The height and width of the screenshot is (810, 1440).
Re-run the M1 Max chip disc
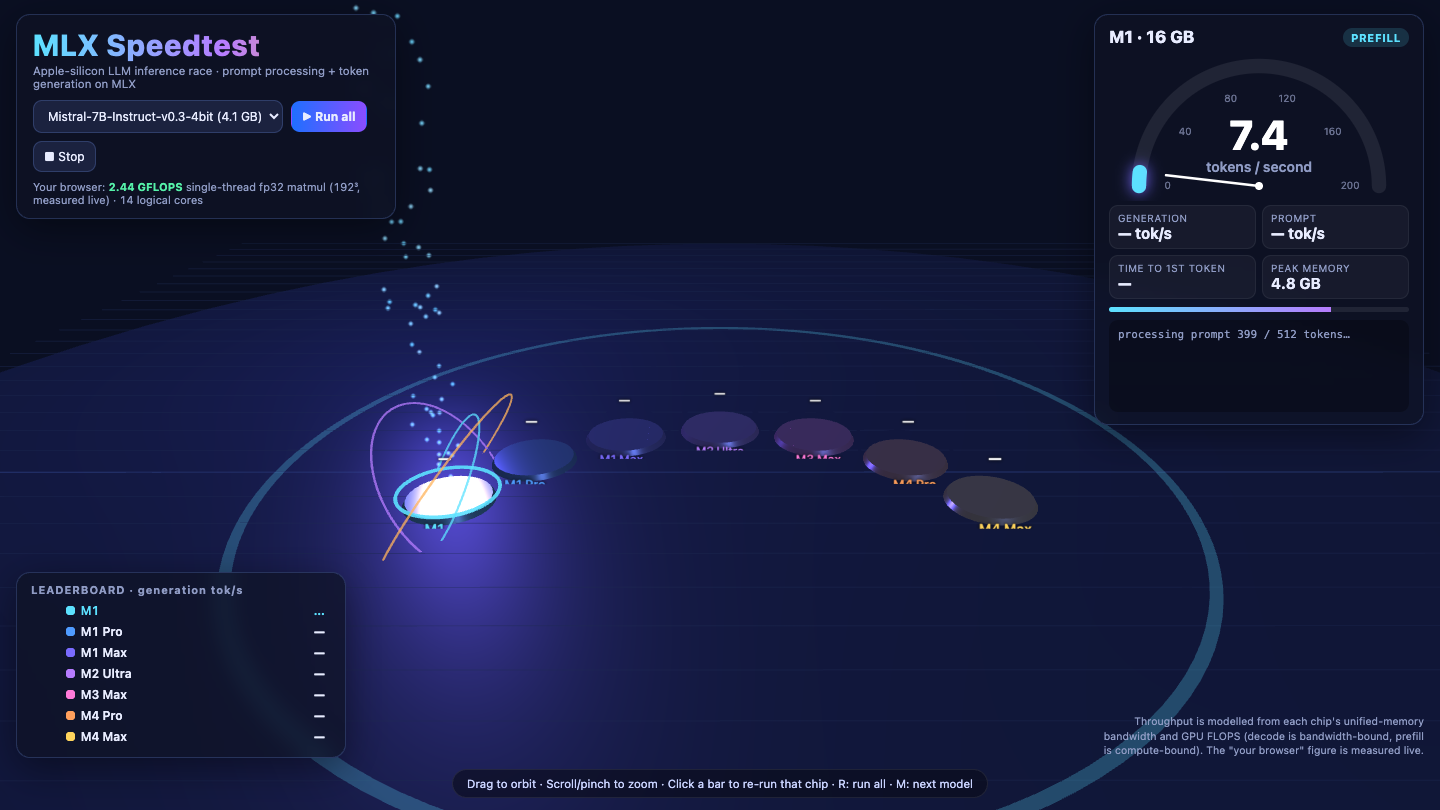click(x=626, y=436)
